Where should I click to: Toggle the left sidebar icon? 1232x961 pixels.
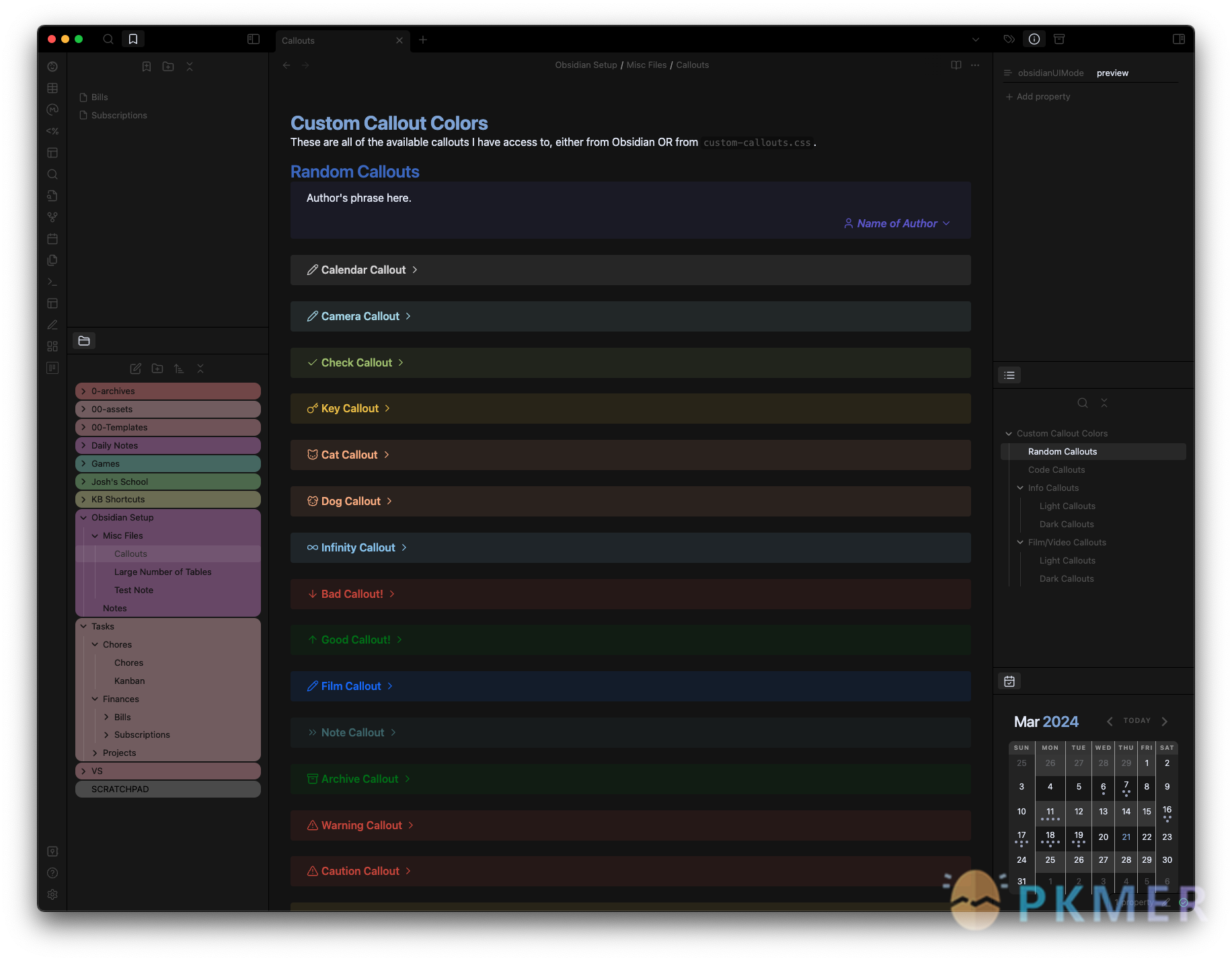coord(254,39)
